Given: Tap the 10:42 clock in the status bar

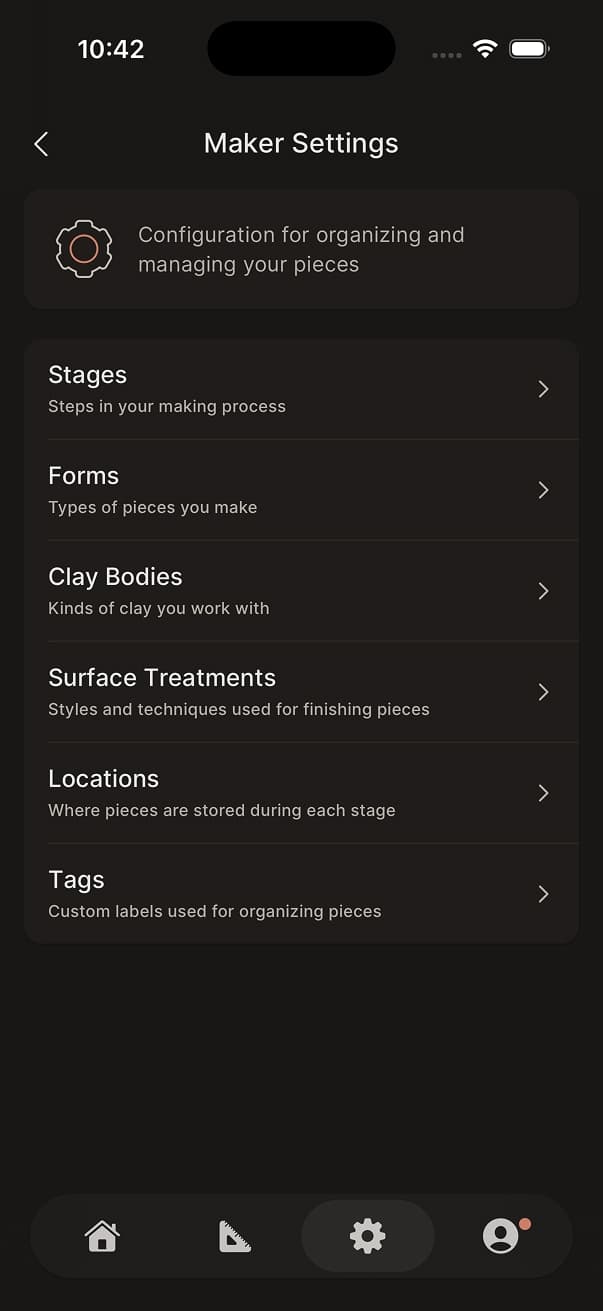Looking at the screenshot, I should pyautogui.click(x=110, y=48).
